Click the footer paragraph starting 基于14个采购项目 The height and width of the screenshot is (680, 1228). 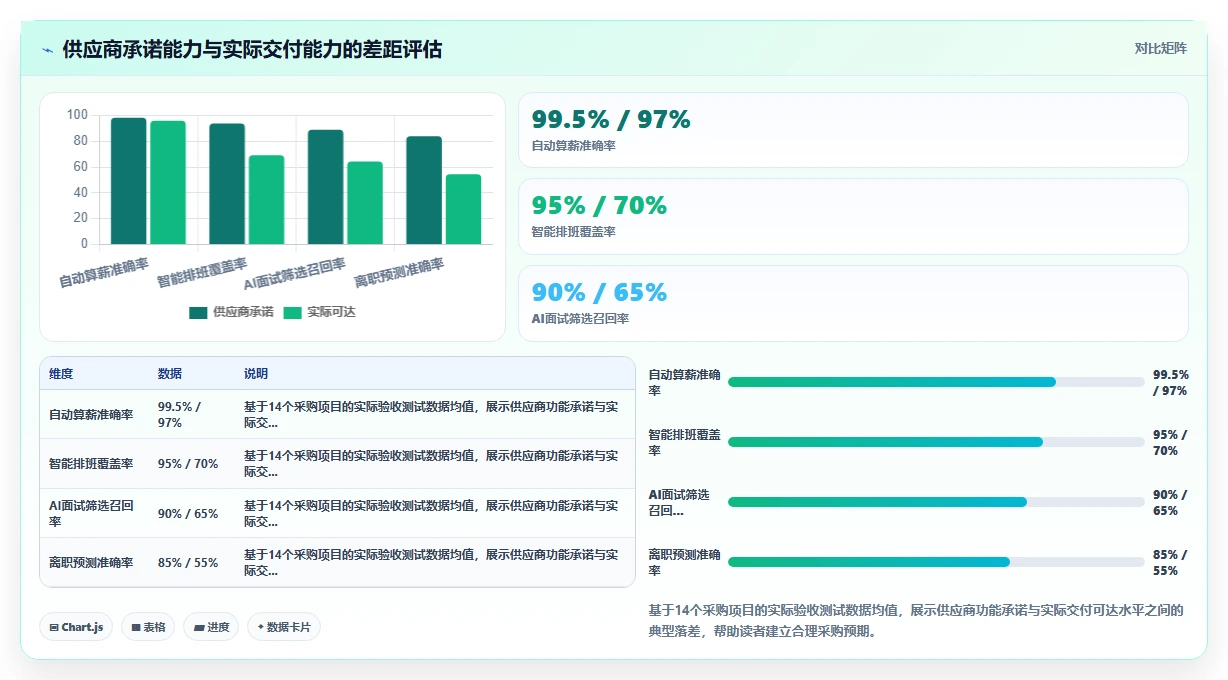coord(915,621)
